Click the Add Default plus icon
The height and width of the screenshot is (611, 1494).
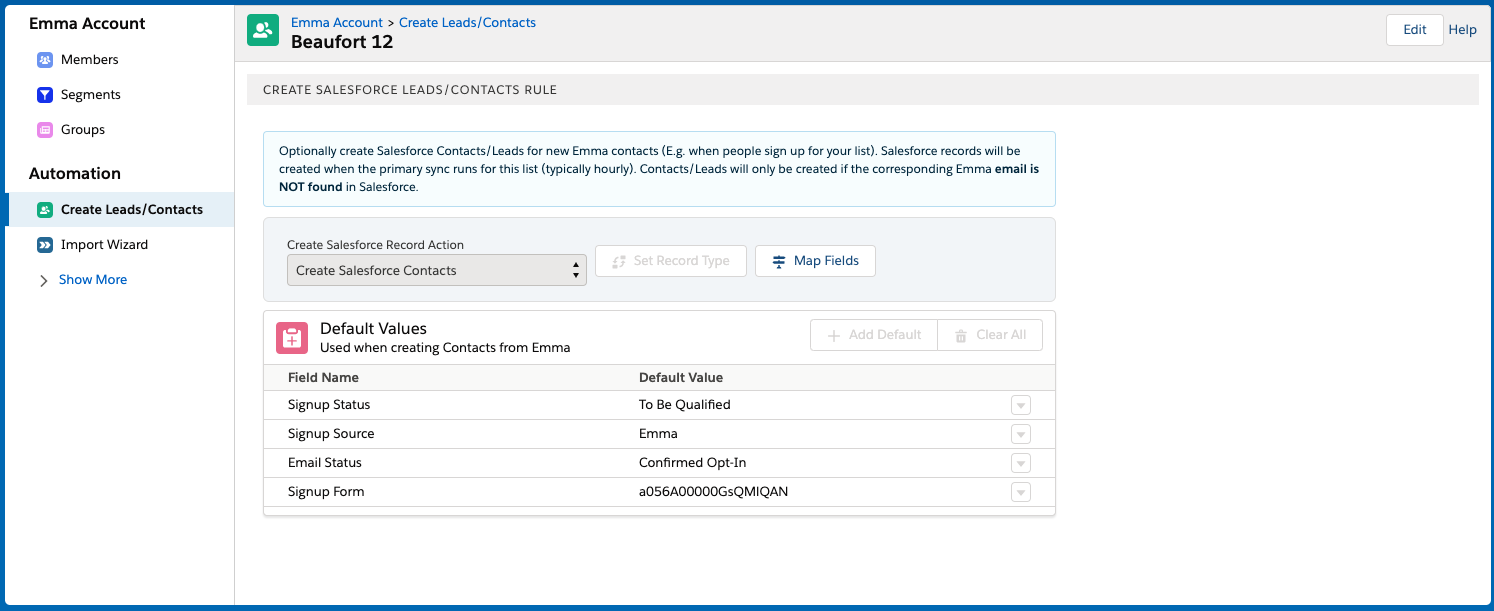click(834, 335)
